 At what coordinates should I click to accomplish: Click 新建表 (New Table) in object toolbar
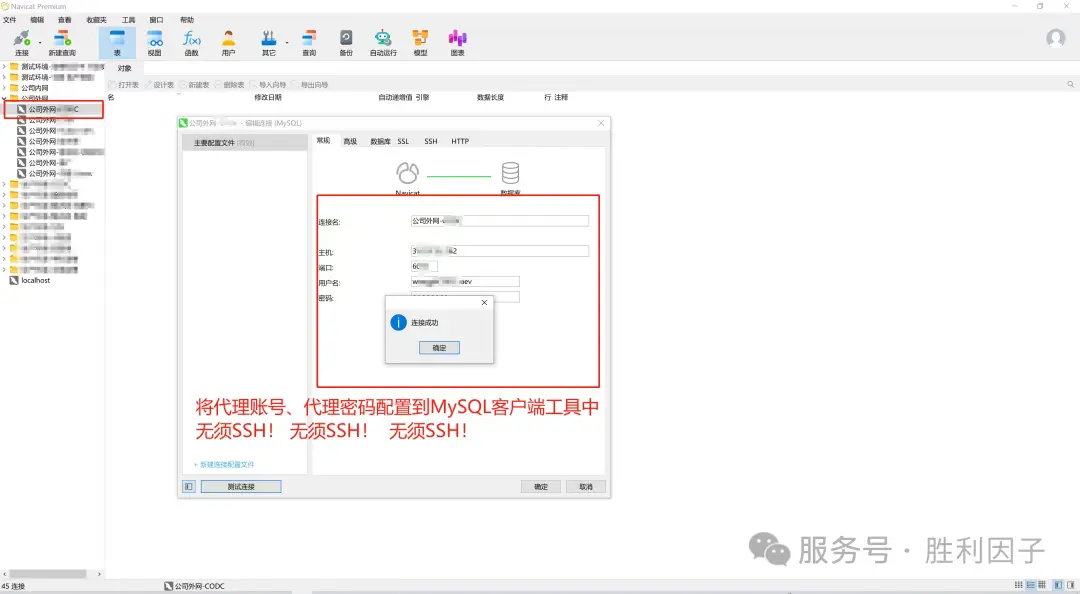[194, 85]
